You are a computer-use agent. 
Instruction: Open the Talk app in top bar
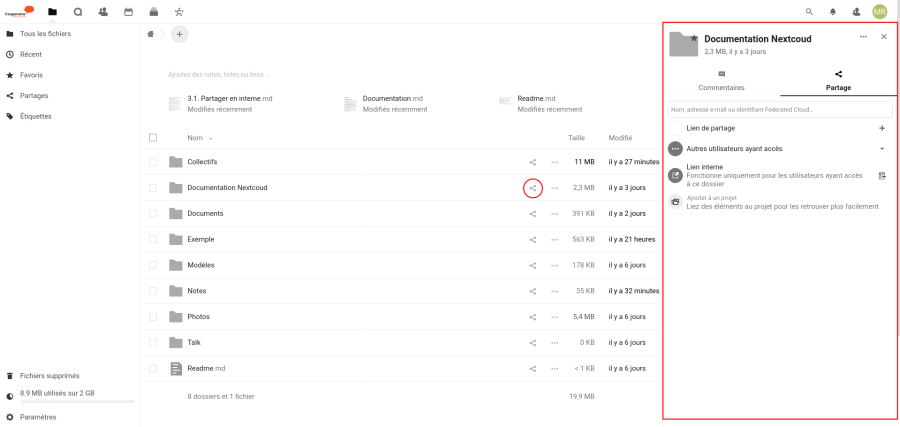pyautogui.click(x=77, y=11)
